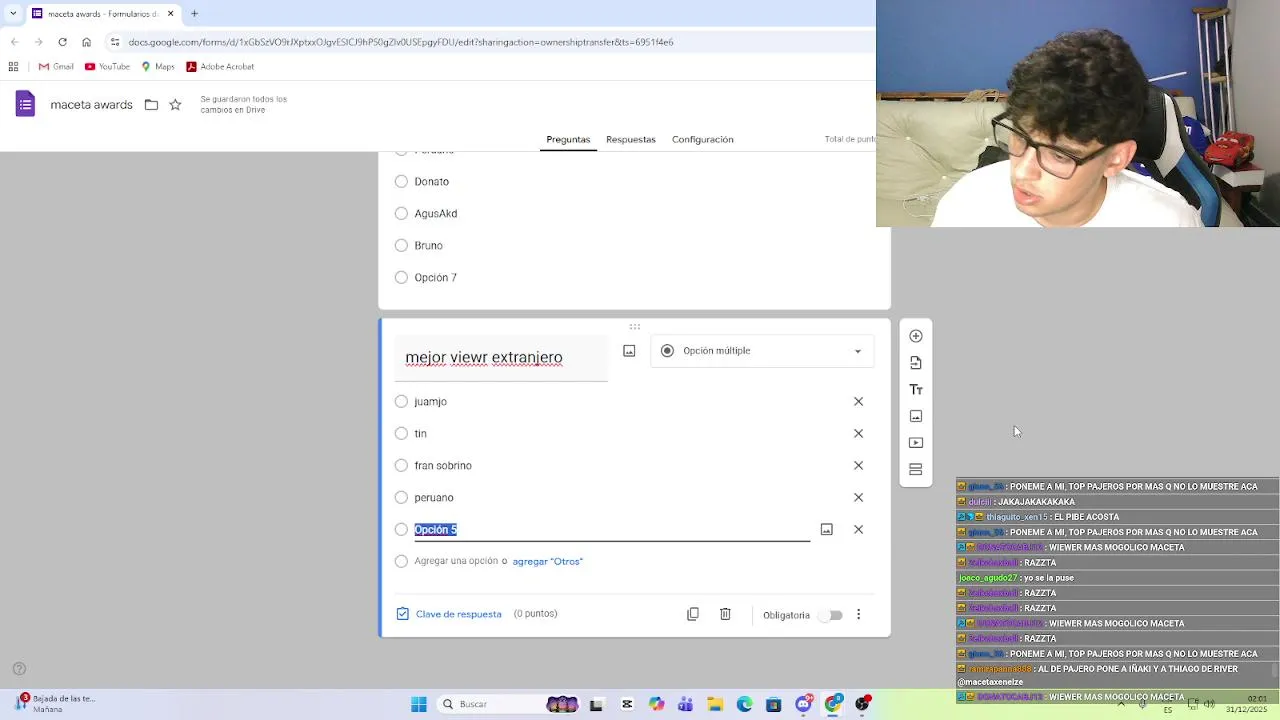Open File Explorer from taskbar
Screen dimensions: 1280x720
coord(715,704)
